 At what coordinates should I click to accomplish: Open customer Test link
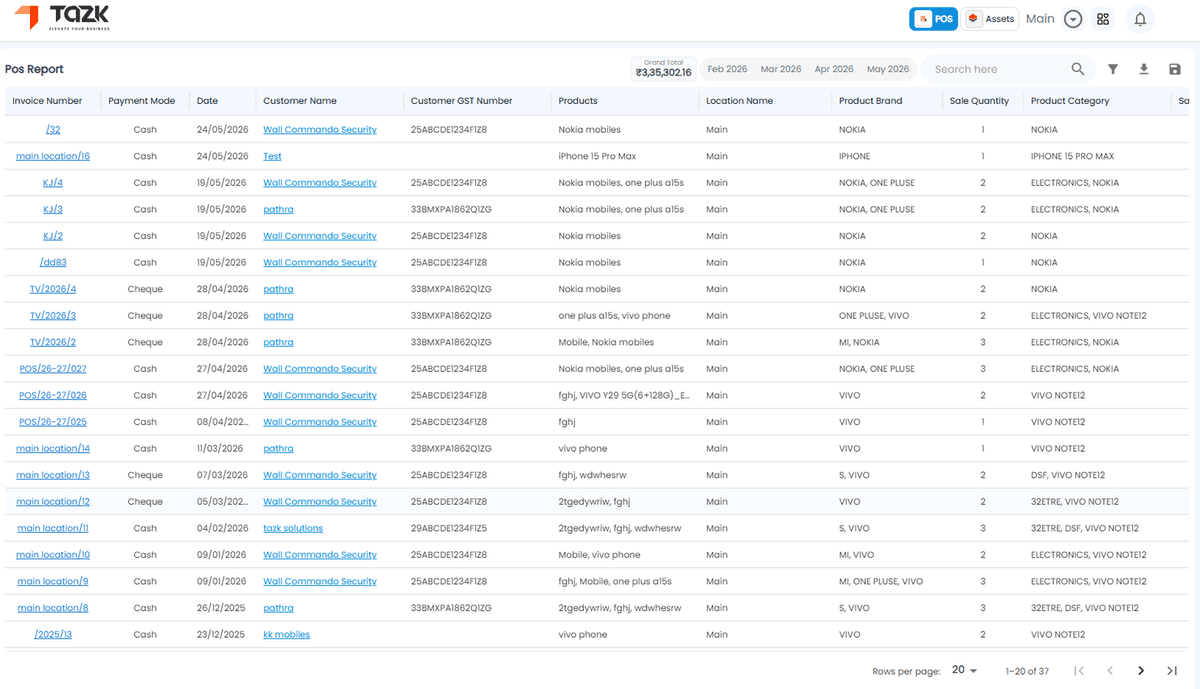tap(272, 156)
